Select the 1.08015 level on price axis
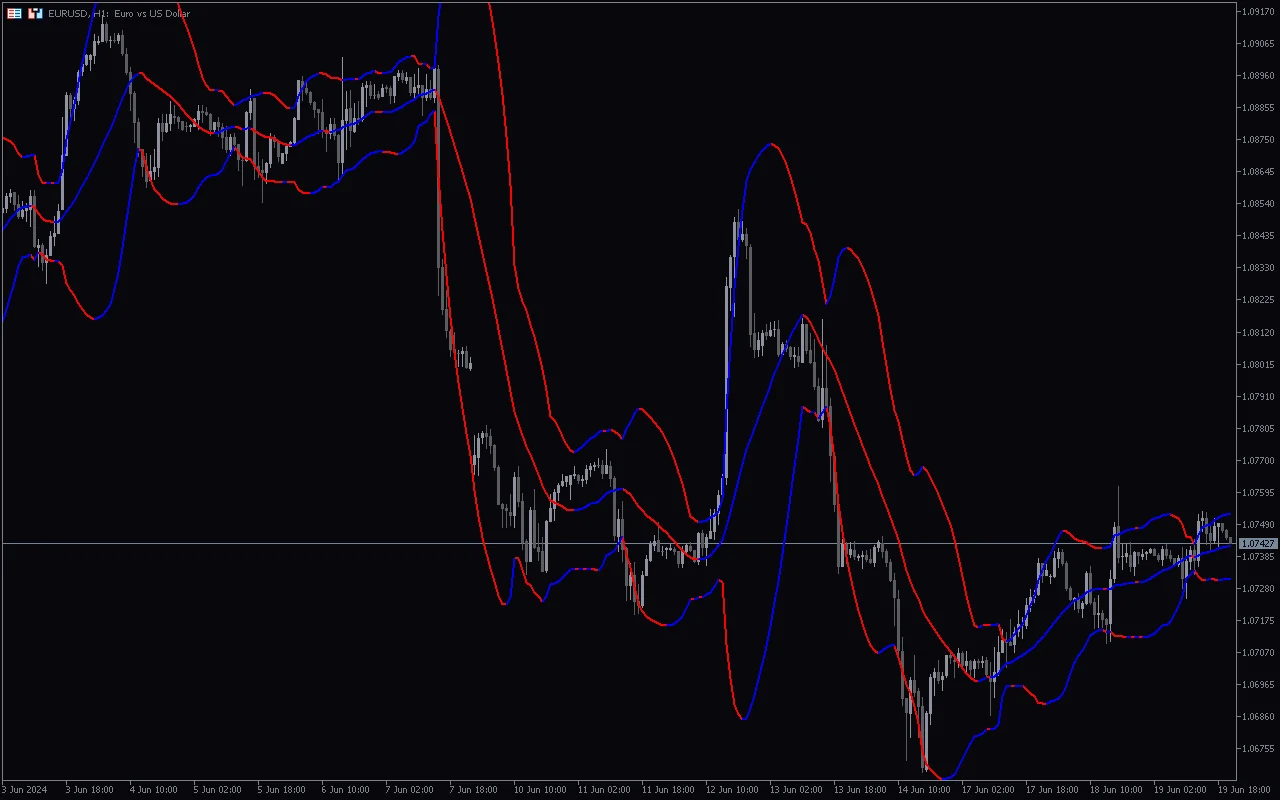Screen dimensions: 1280x800 pos(1257,364)
